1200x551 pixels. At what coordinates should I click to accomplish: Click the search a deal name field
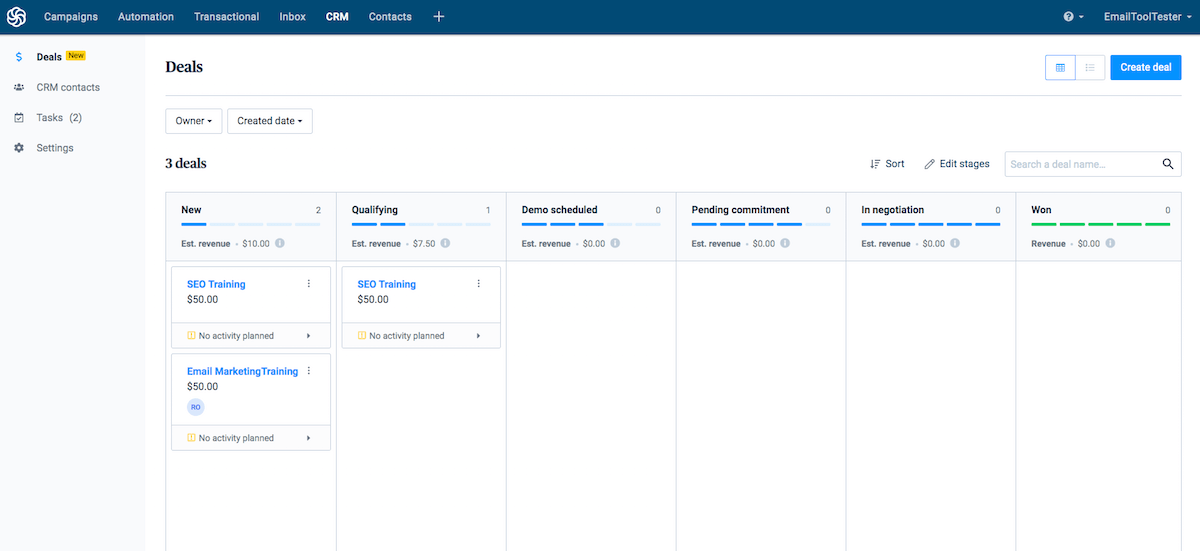pyautogui.click(x=1082, y=164)
